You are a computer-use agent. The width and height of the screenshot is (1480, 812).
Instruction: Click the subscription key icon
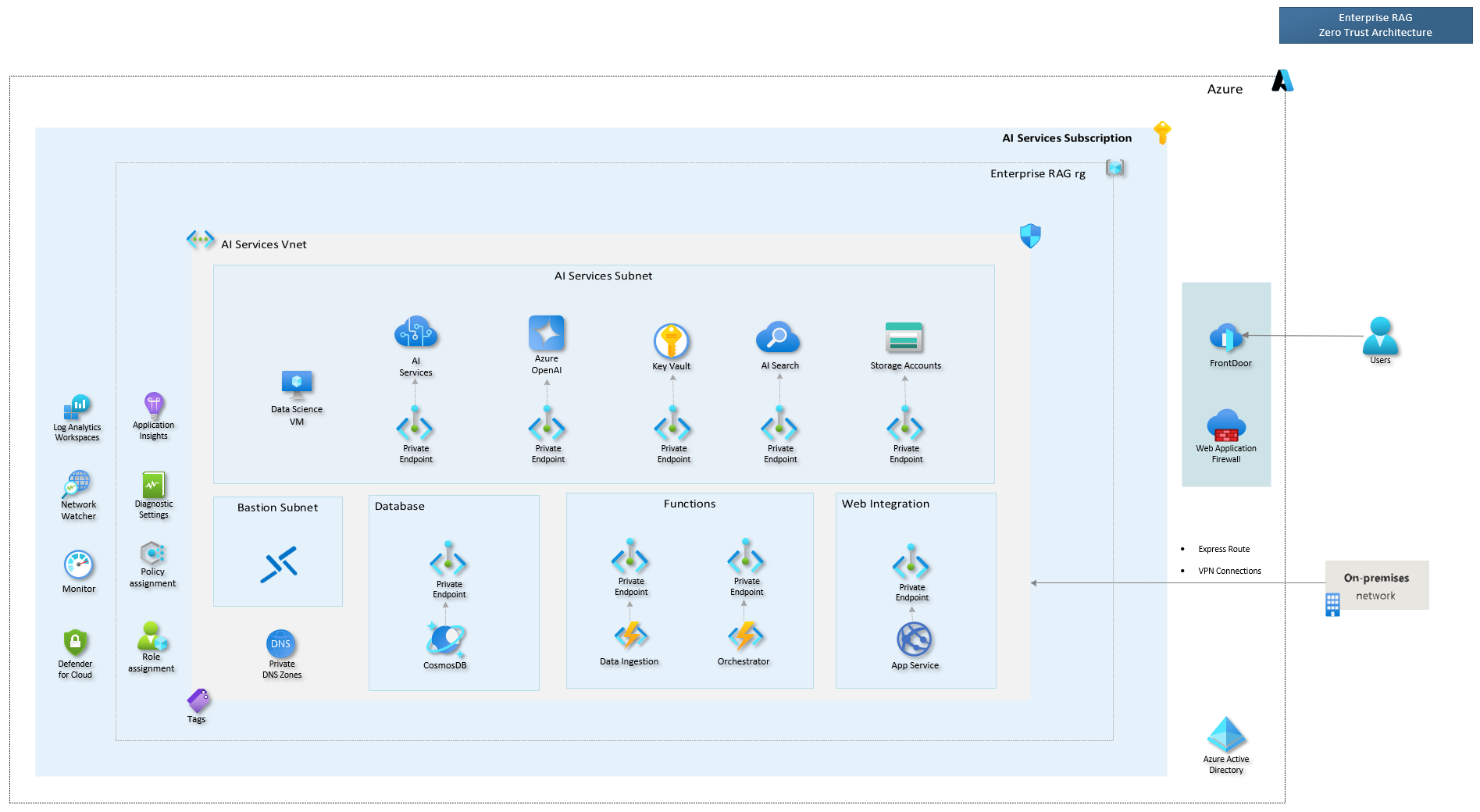point(1162,133)
